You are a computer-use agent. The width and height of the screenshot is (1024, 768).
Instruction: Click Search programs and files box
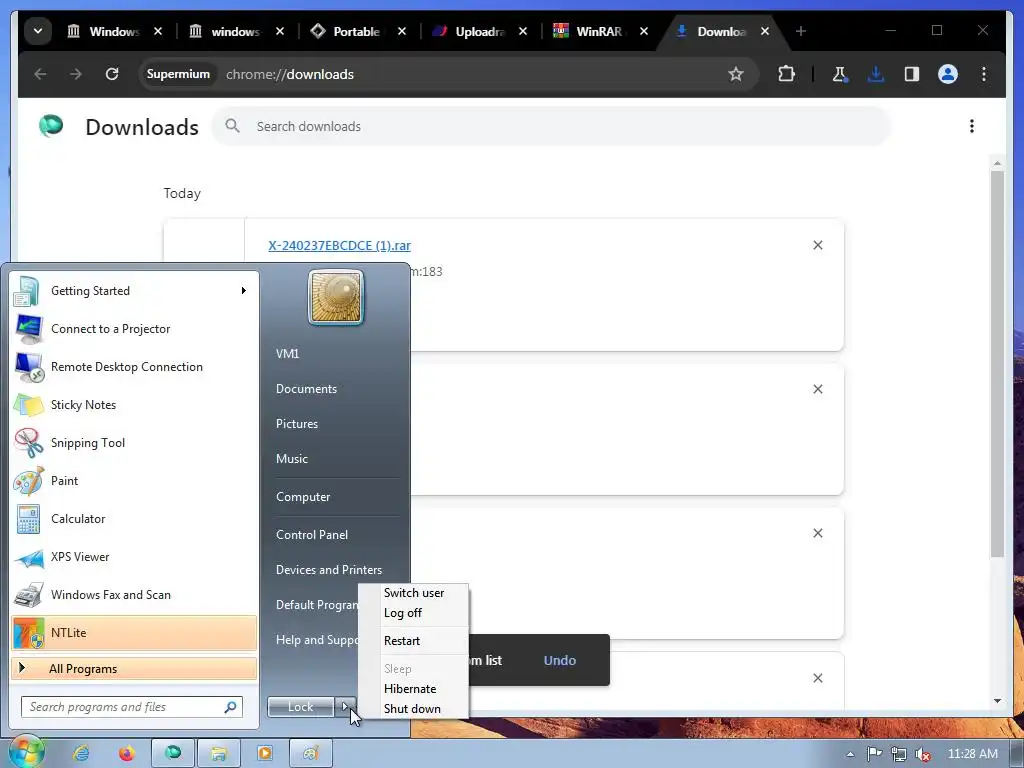tap(132, 707)
